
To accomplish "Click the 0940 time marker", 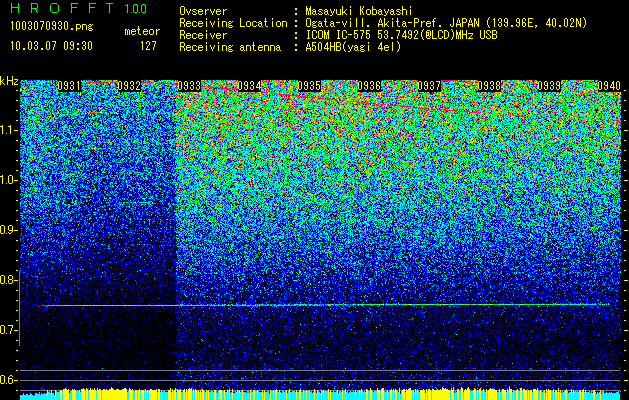I will (609, 86).
